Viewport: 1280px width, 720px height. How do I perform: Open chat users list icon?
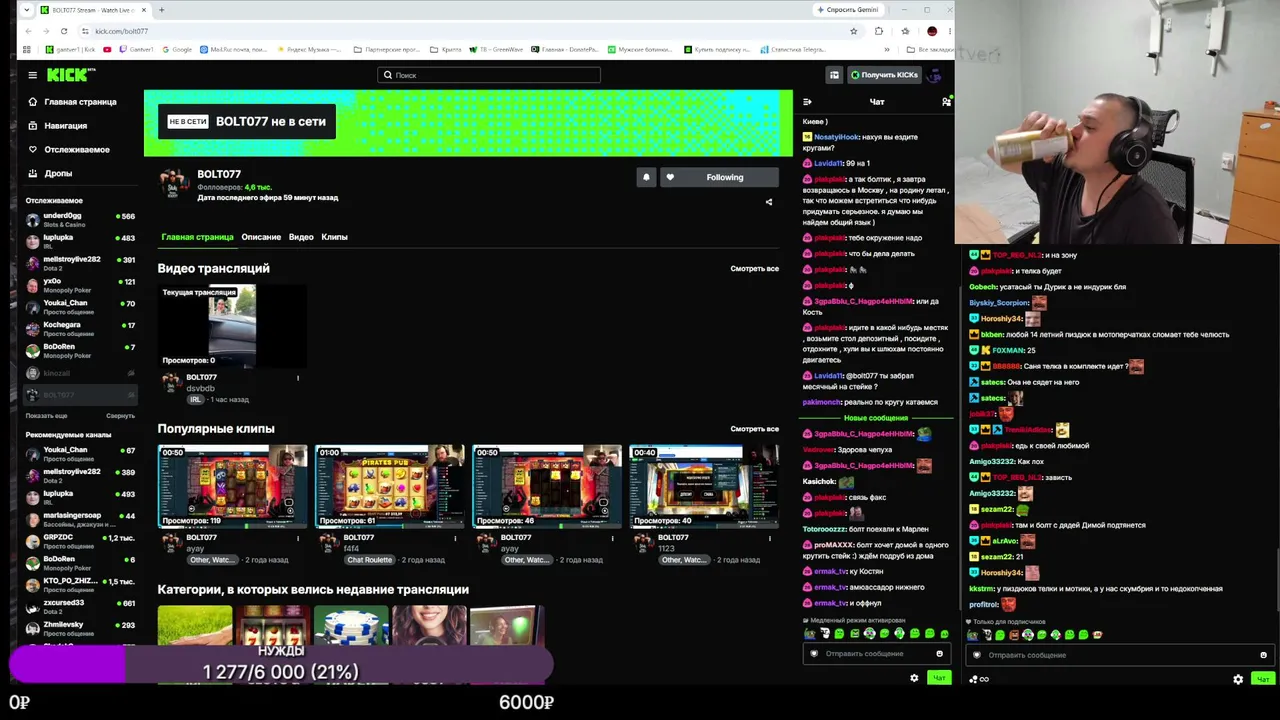coord(946,102)
